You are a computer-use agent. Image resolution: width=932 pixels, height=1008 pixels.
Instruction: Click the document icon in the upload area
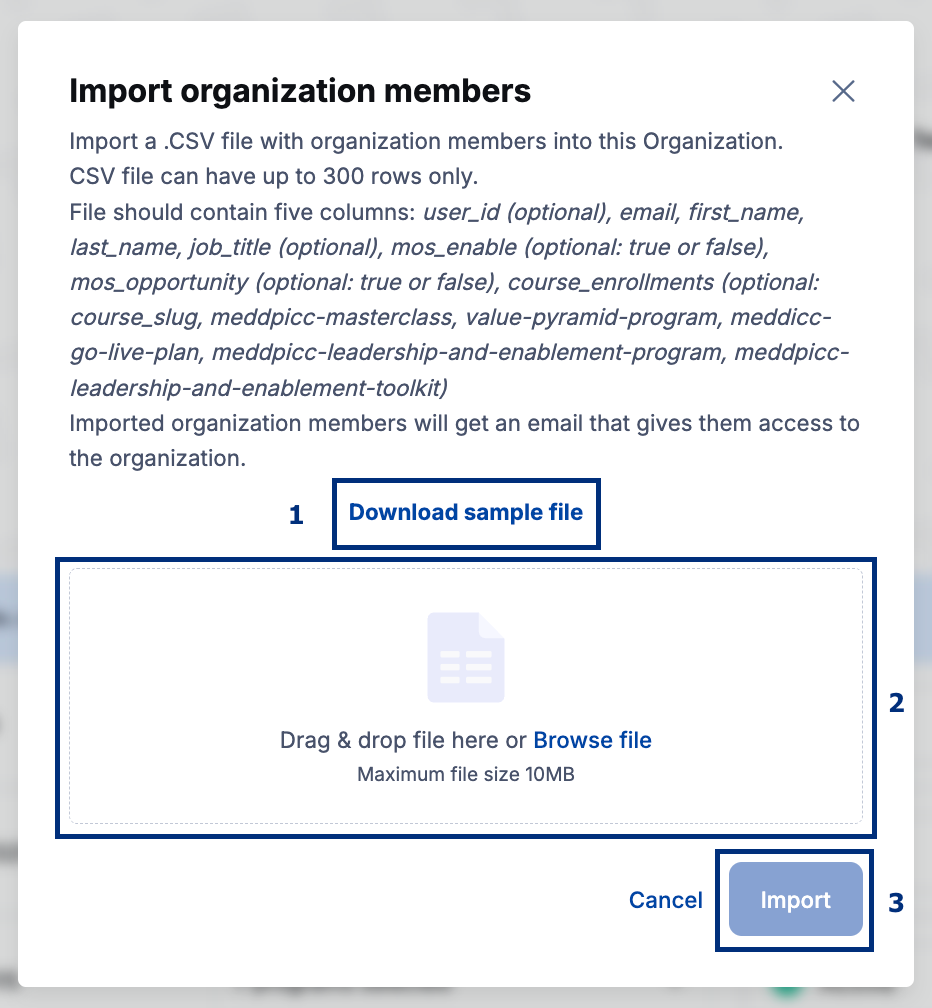(x=466, y=657)
